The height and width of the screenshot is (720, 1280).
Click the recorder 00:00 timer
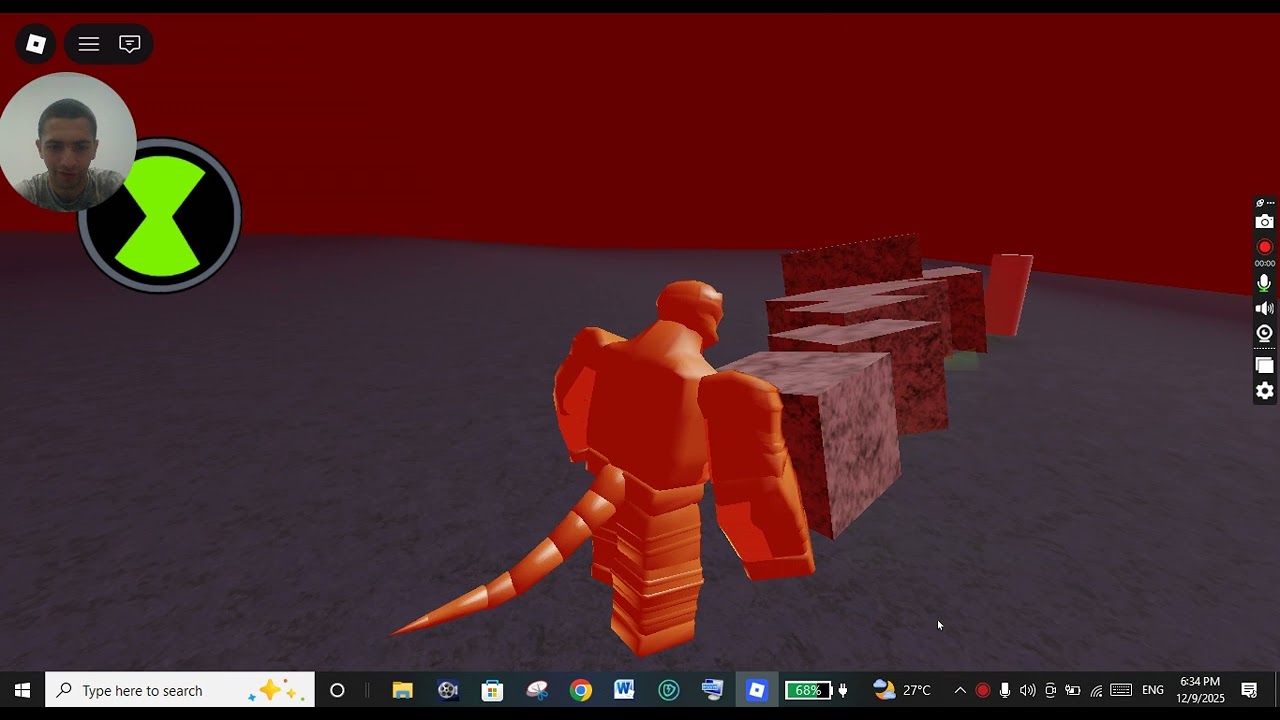click(x=1265, y=264)
